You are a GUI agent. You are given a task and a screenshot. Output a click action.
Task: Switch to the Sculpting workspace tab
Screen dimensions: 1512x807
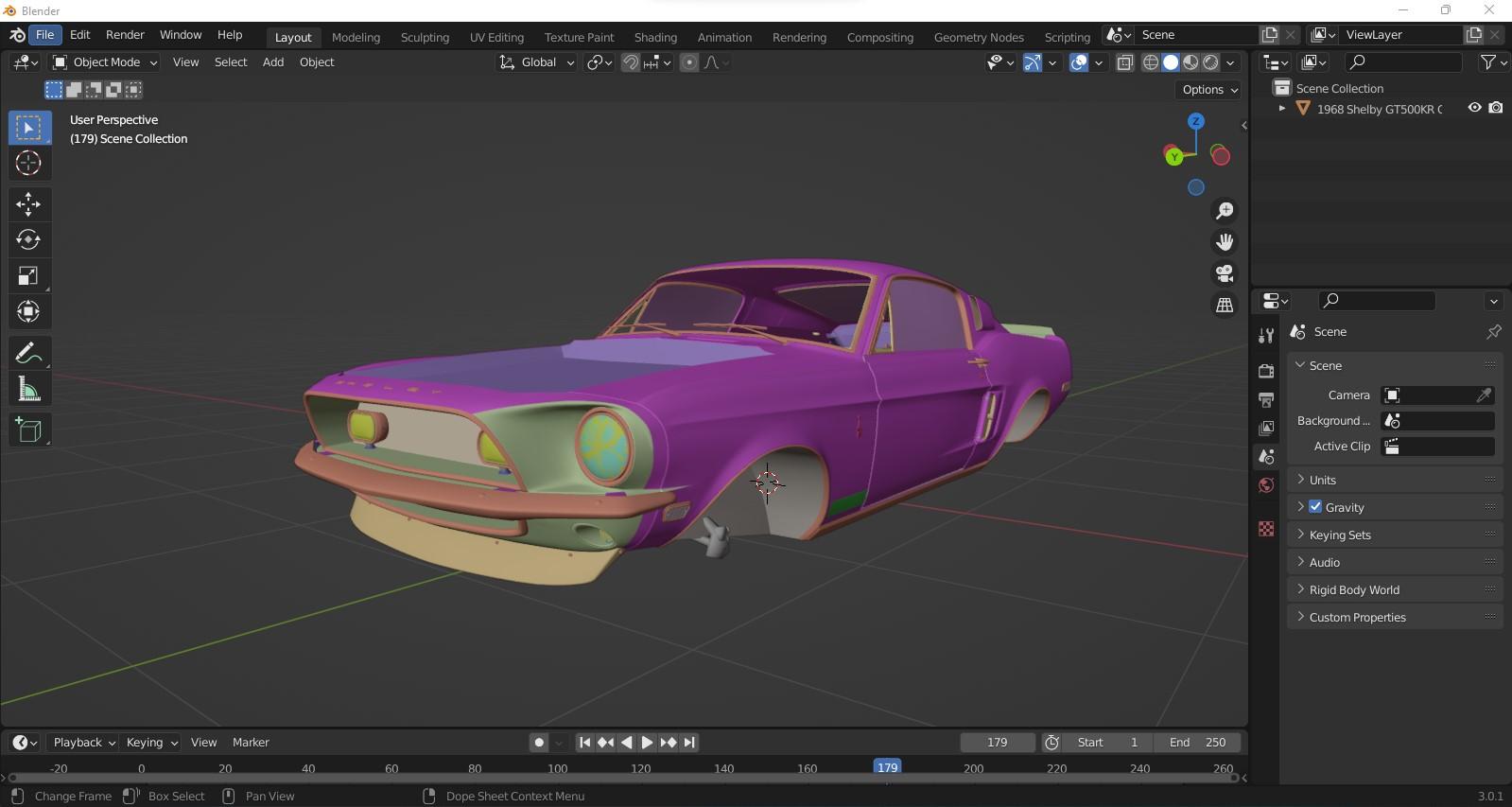tap(425, 37)
